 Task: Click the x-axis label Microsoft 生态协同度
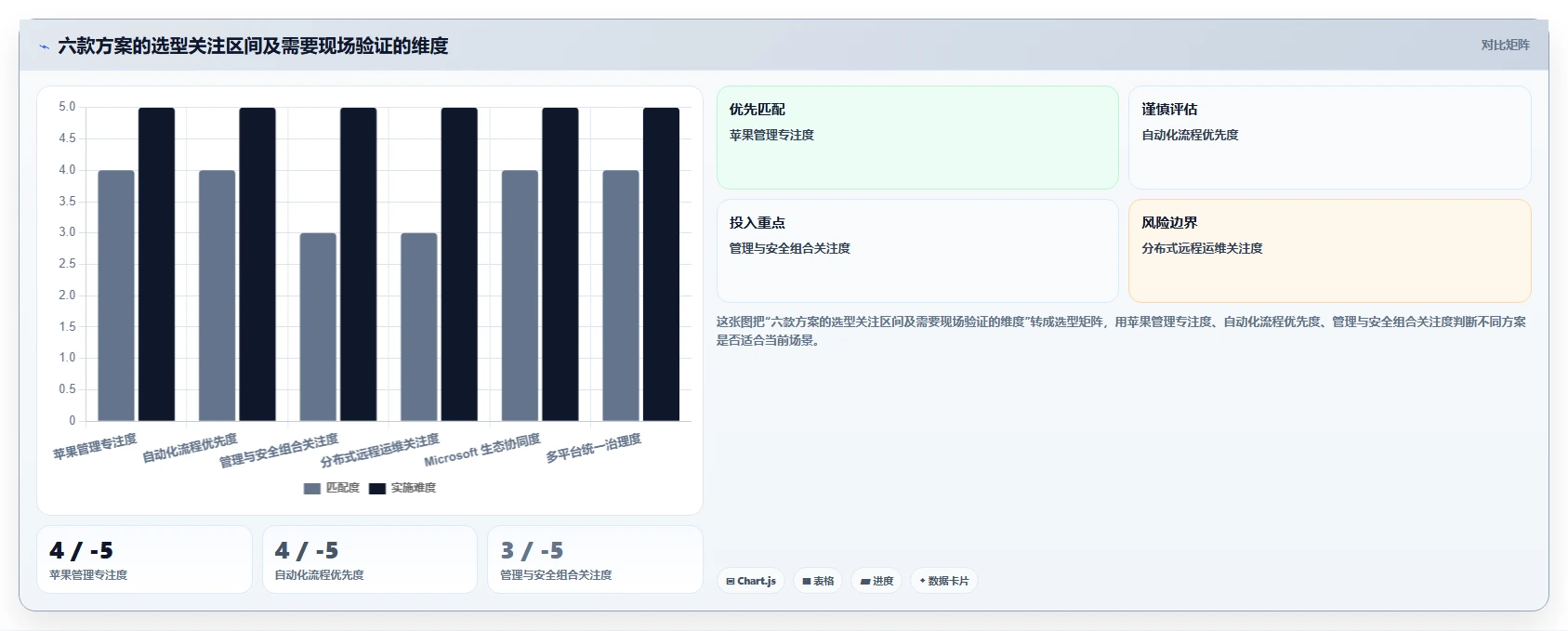(x=482, y=450)
